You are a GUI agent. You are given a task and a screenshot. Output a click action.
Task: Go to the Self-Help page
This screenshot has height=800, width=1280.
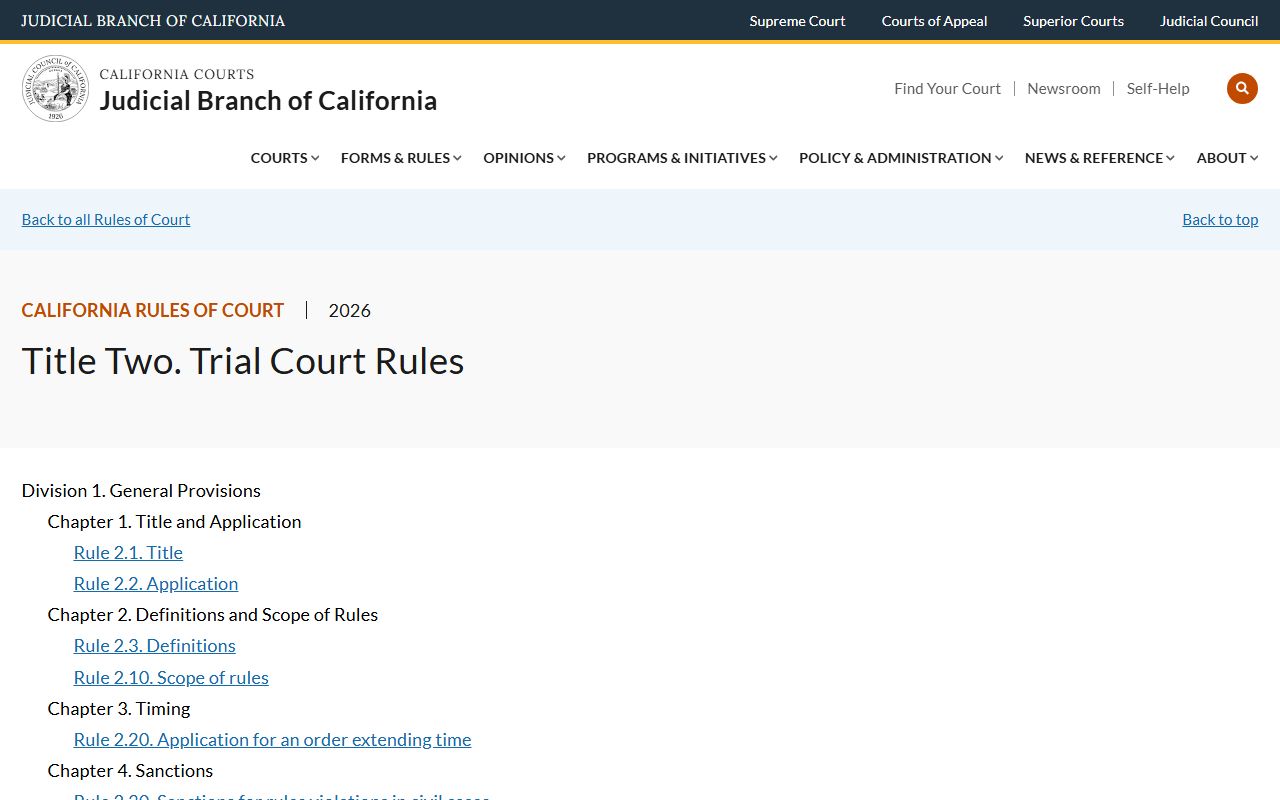coord(1158,89)
